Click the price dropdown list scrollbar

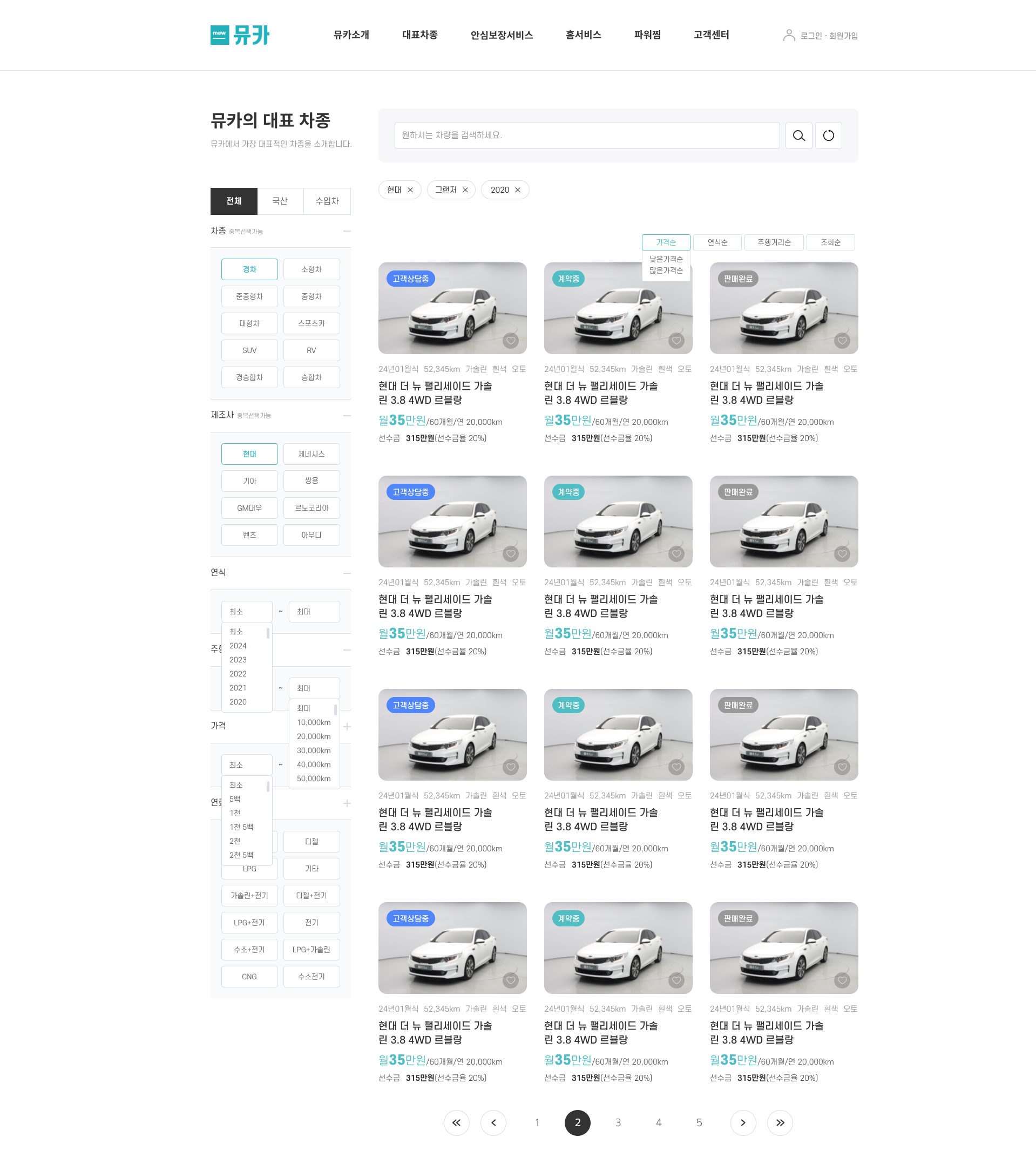pyautogui.click(x=268, y=786)
